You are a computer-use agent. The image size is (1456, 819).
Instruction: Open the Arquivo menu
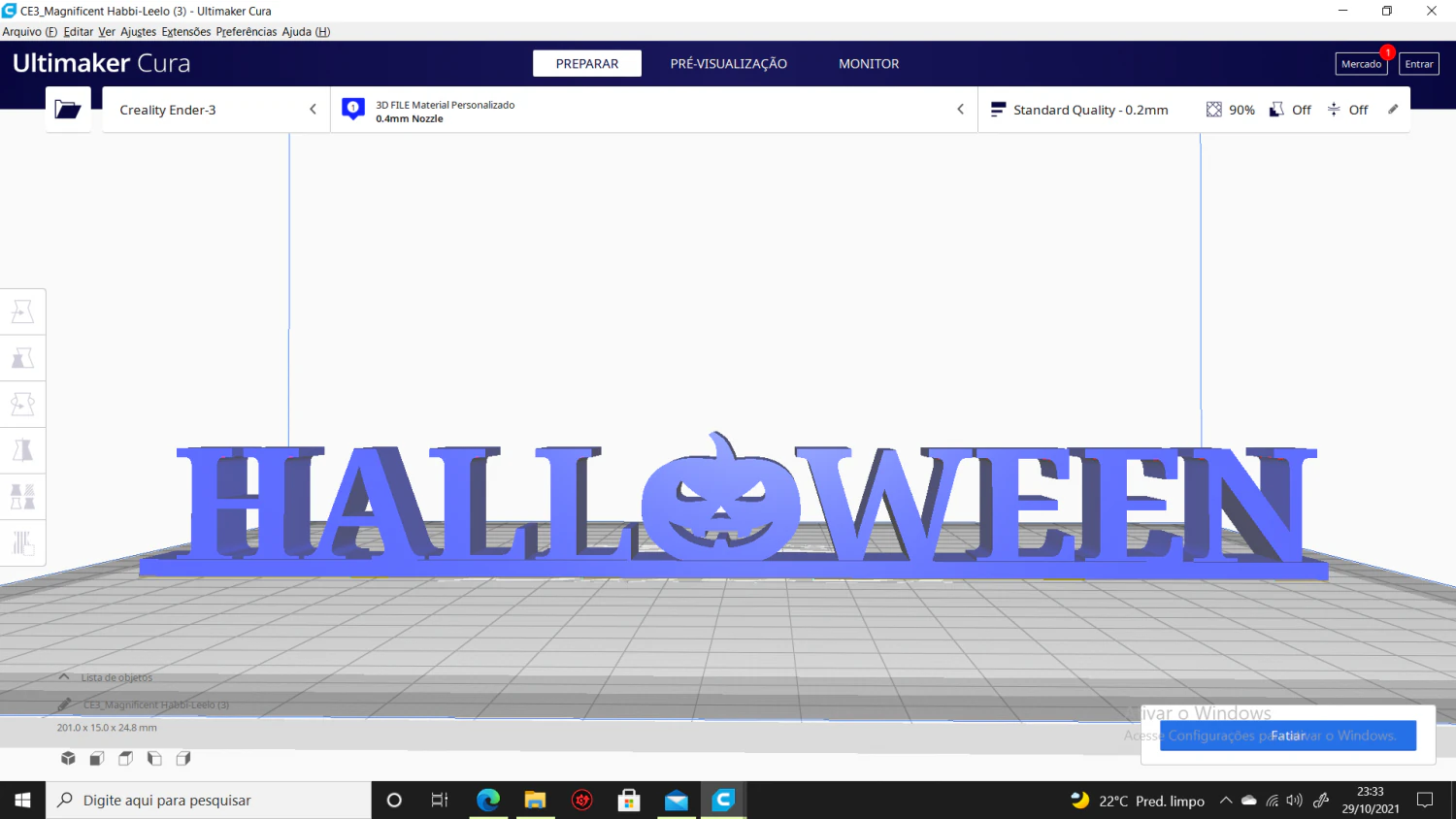tap(29, 32)
